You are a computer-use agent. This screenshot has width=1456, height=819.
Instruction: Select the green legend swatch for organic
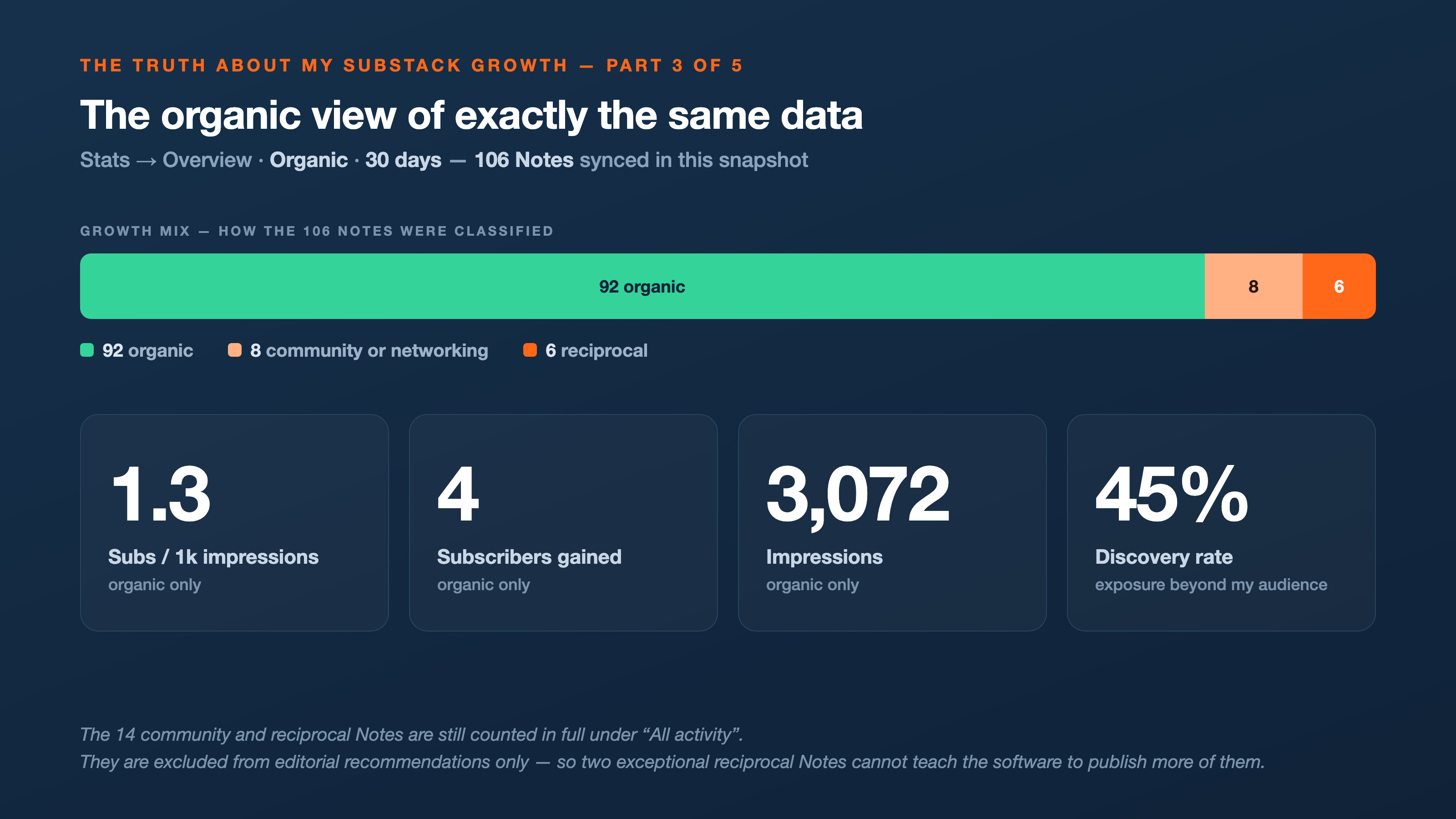(87, 350)
